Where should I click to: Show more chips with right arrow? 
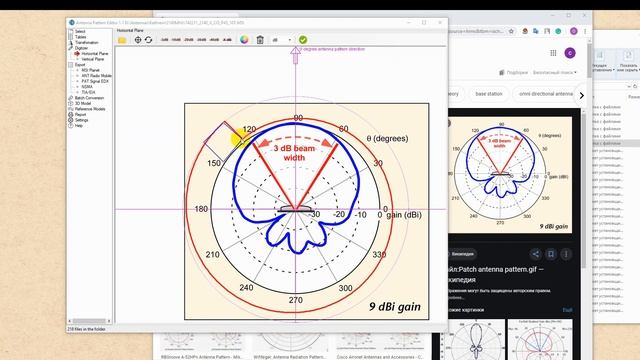pos(582,96)
